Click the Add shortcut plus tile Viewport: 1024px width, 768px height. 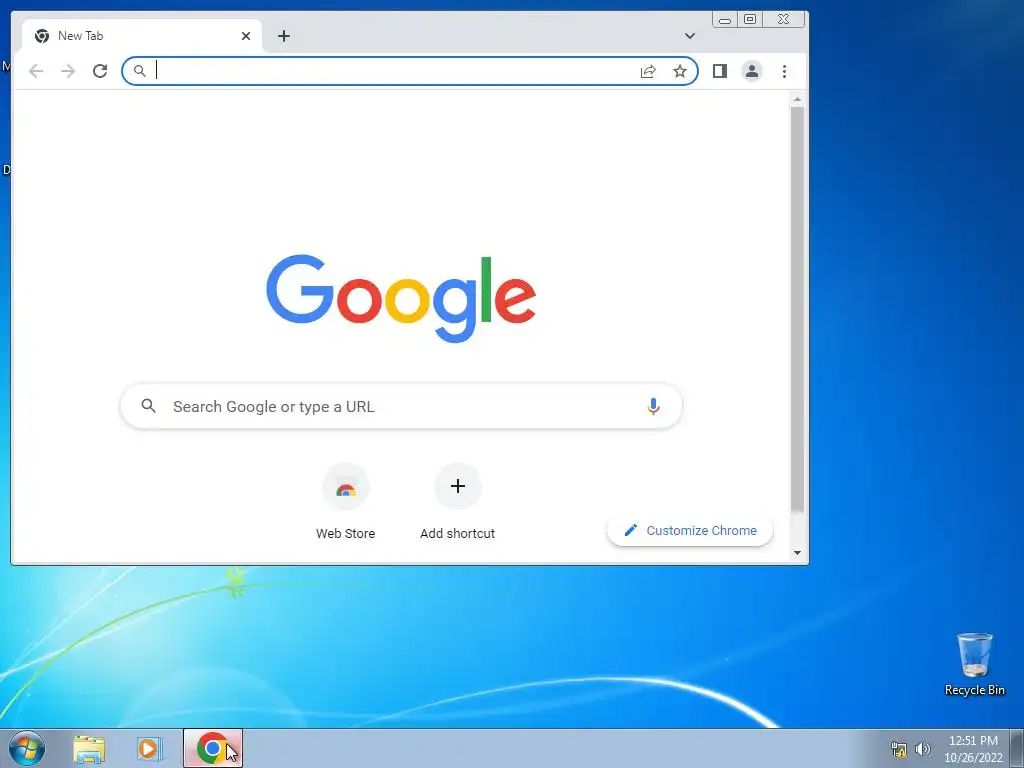point(458,486)
